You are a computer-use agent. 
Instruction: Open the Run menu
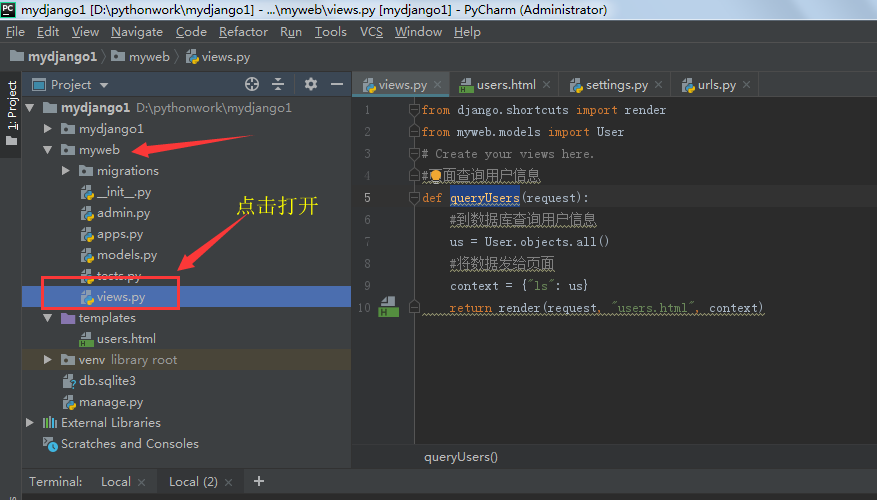291,32
